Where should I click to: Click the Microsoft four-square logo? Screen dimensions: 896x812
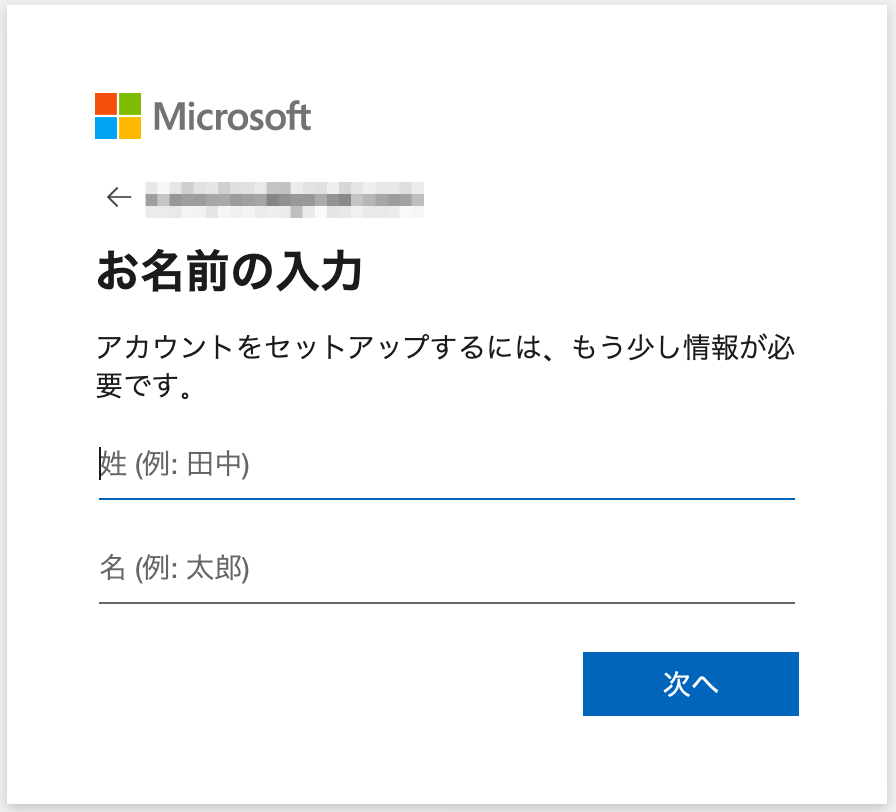118,116
